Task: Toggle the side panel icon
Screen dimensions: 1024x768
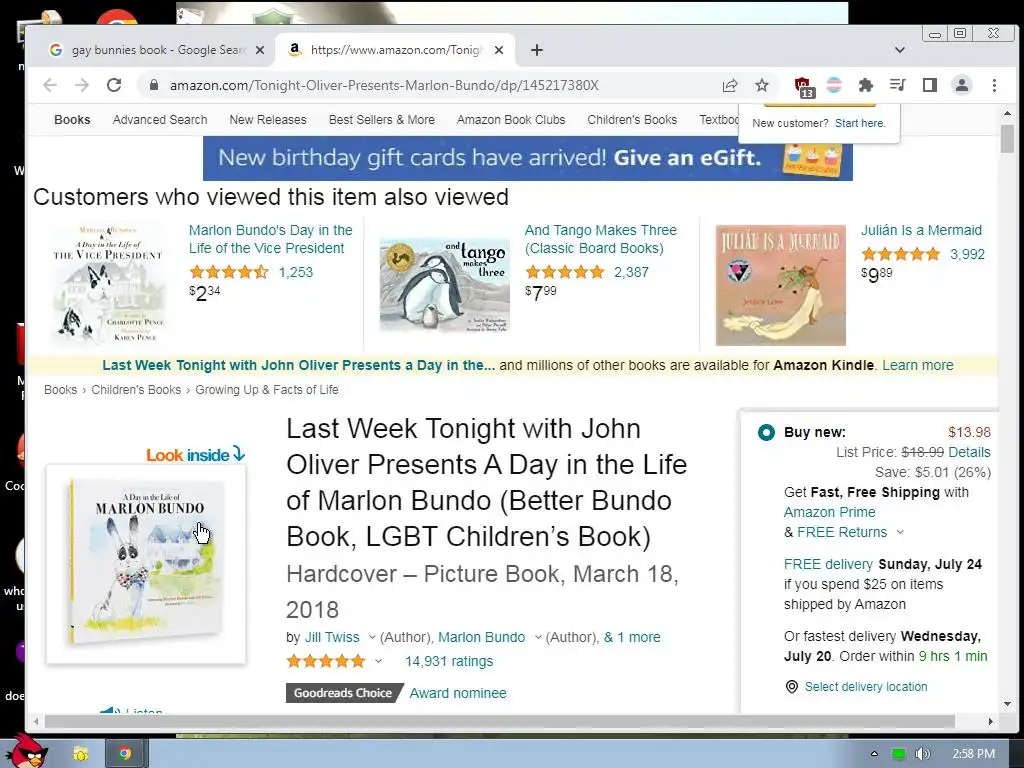Action: coord(929,85)
